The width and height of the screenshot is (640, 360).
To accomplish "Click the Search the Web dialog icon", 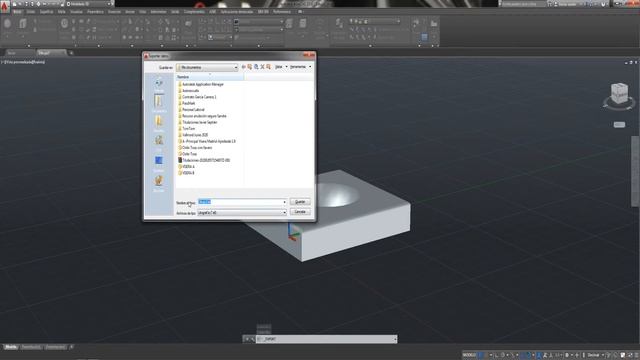I will [x=256, y=67].
